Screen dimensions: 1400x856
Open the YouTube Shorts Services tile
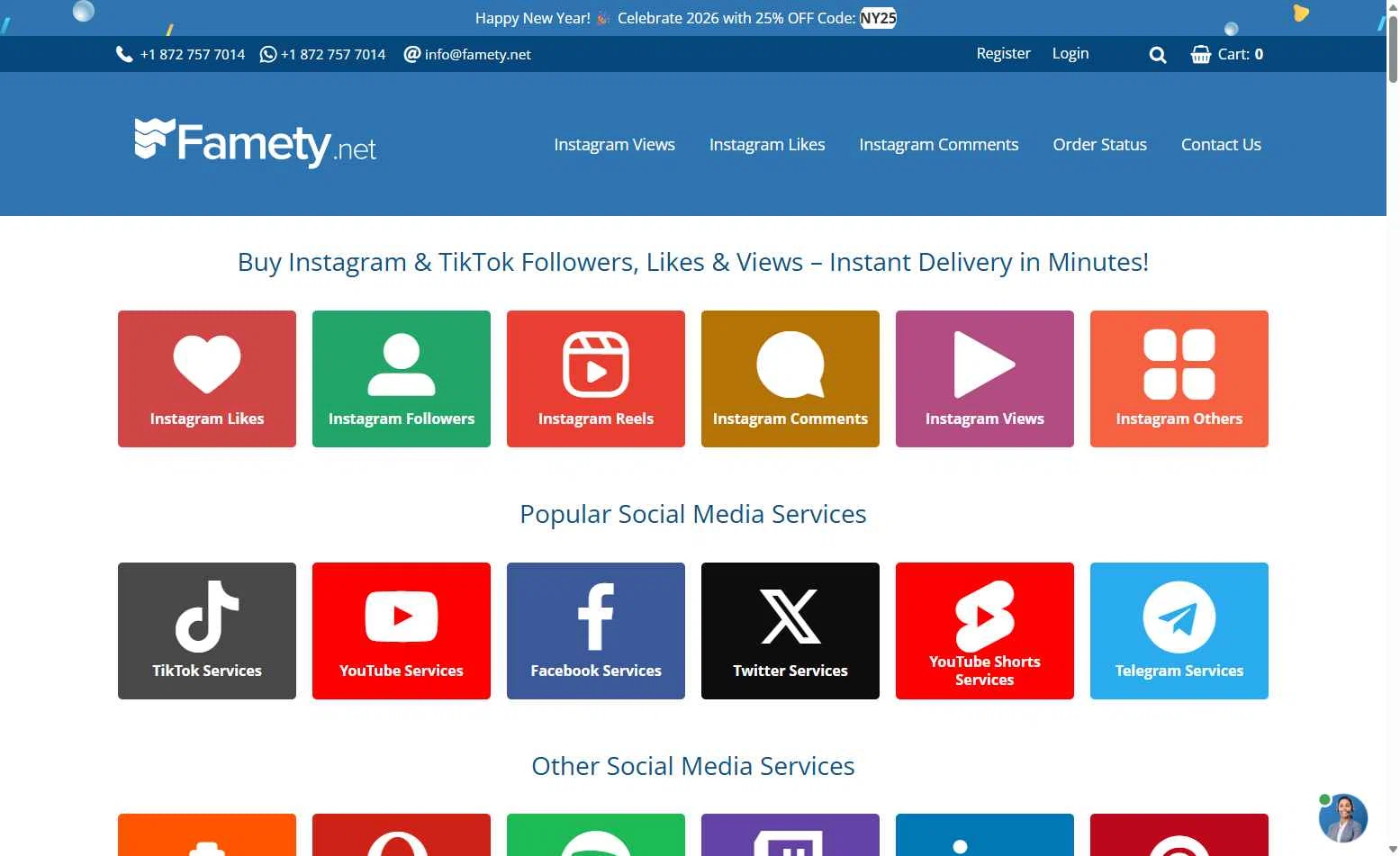click(985, 631)
